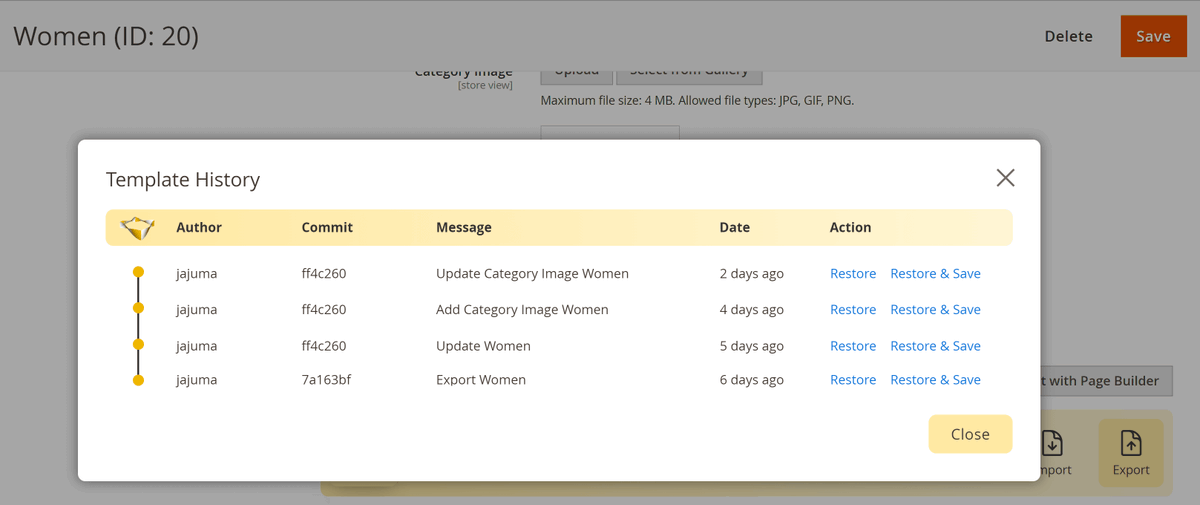Screen dimensions: 1200x505
Task: Select timeline dot for 'Update Category Image Women'
Action: [138, 272]
